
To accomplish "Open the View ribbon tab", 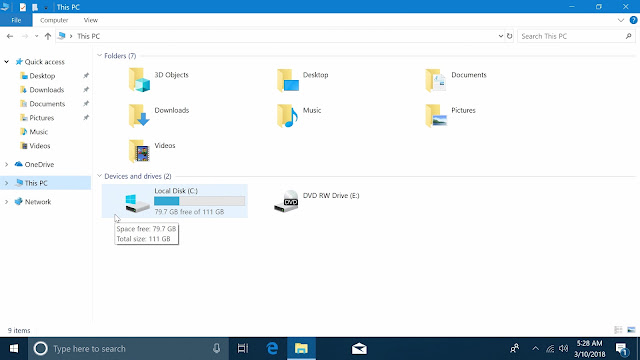I will click(91, 20).
